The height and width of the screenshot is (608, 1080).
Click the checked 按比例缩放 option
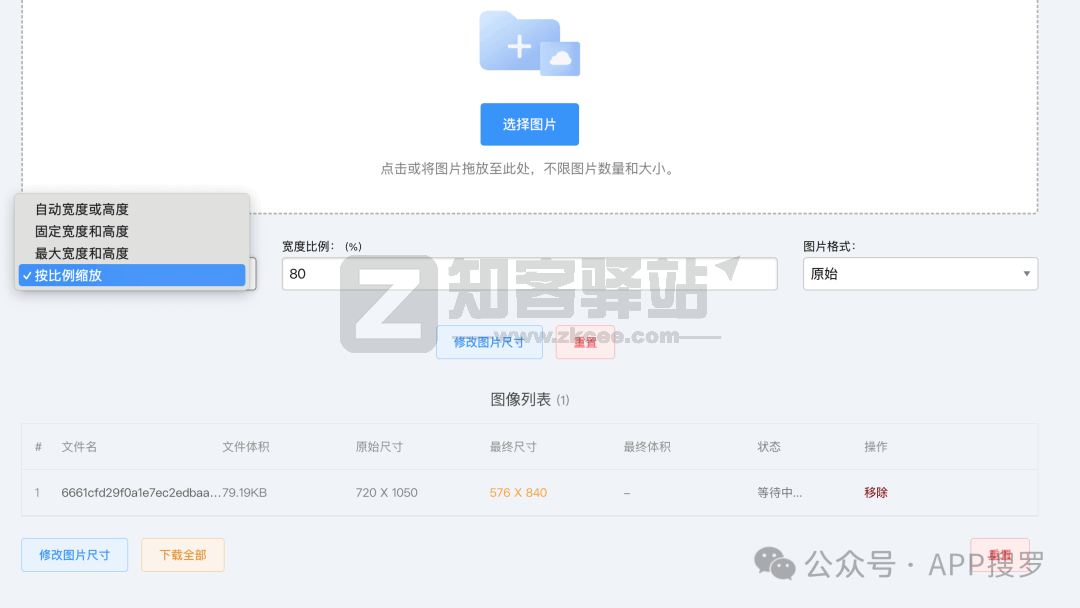[80, 275]
